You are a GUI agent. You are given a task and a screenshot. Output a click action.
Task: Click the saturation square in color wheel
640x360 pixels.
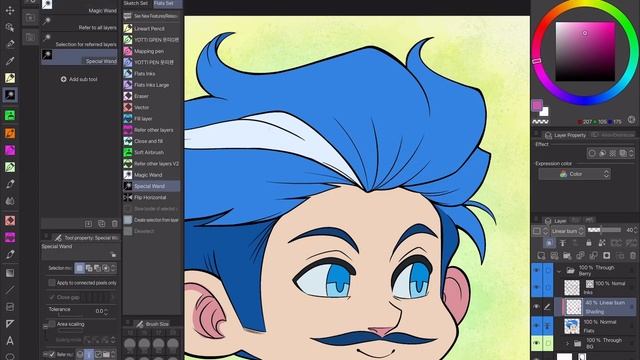(x=585, y=51)
